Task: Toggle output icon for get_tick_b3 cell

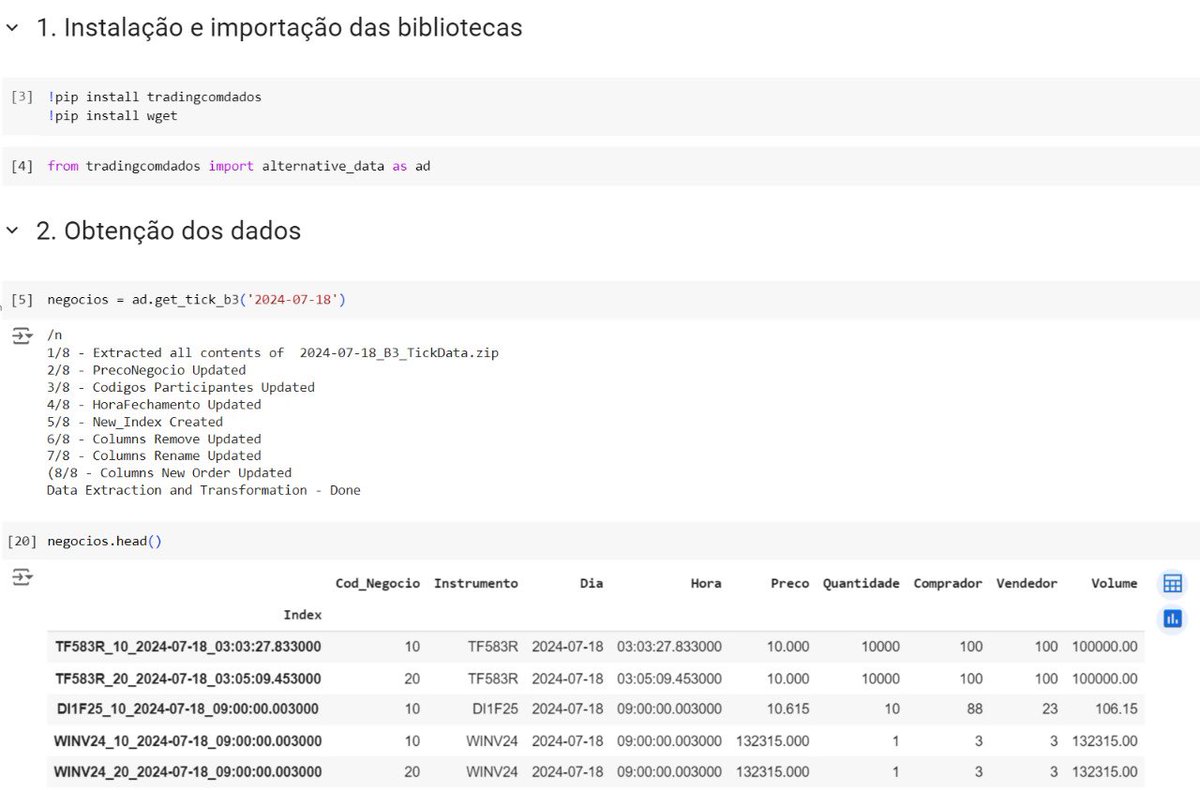Action: point(22,335)
